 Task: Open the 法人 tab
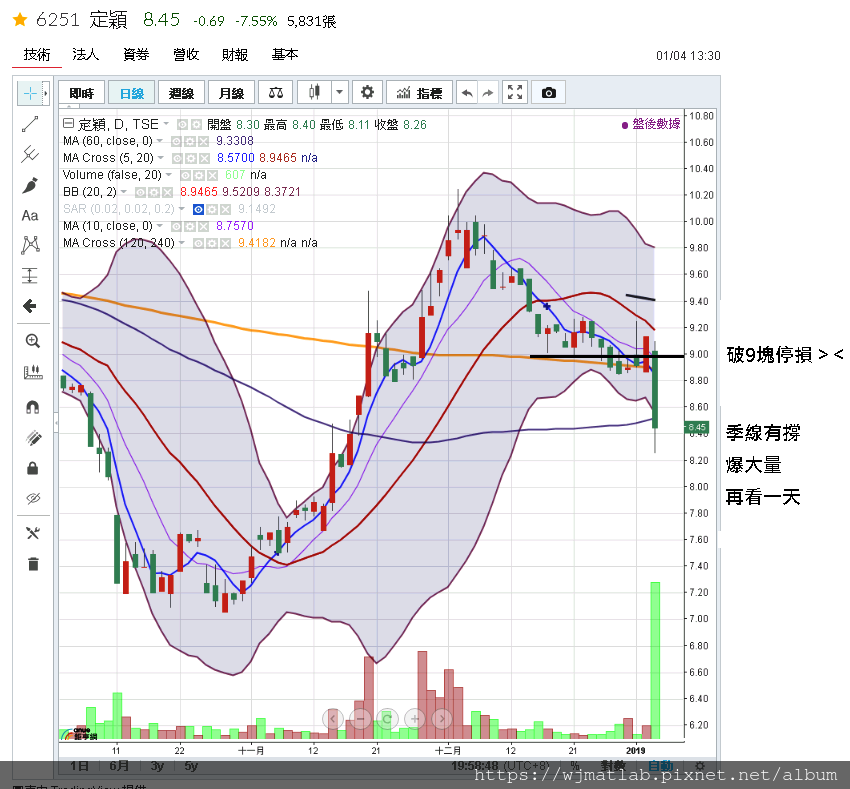(86, 54)
